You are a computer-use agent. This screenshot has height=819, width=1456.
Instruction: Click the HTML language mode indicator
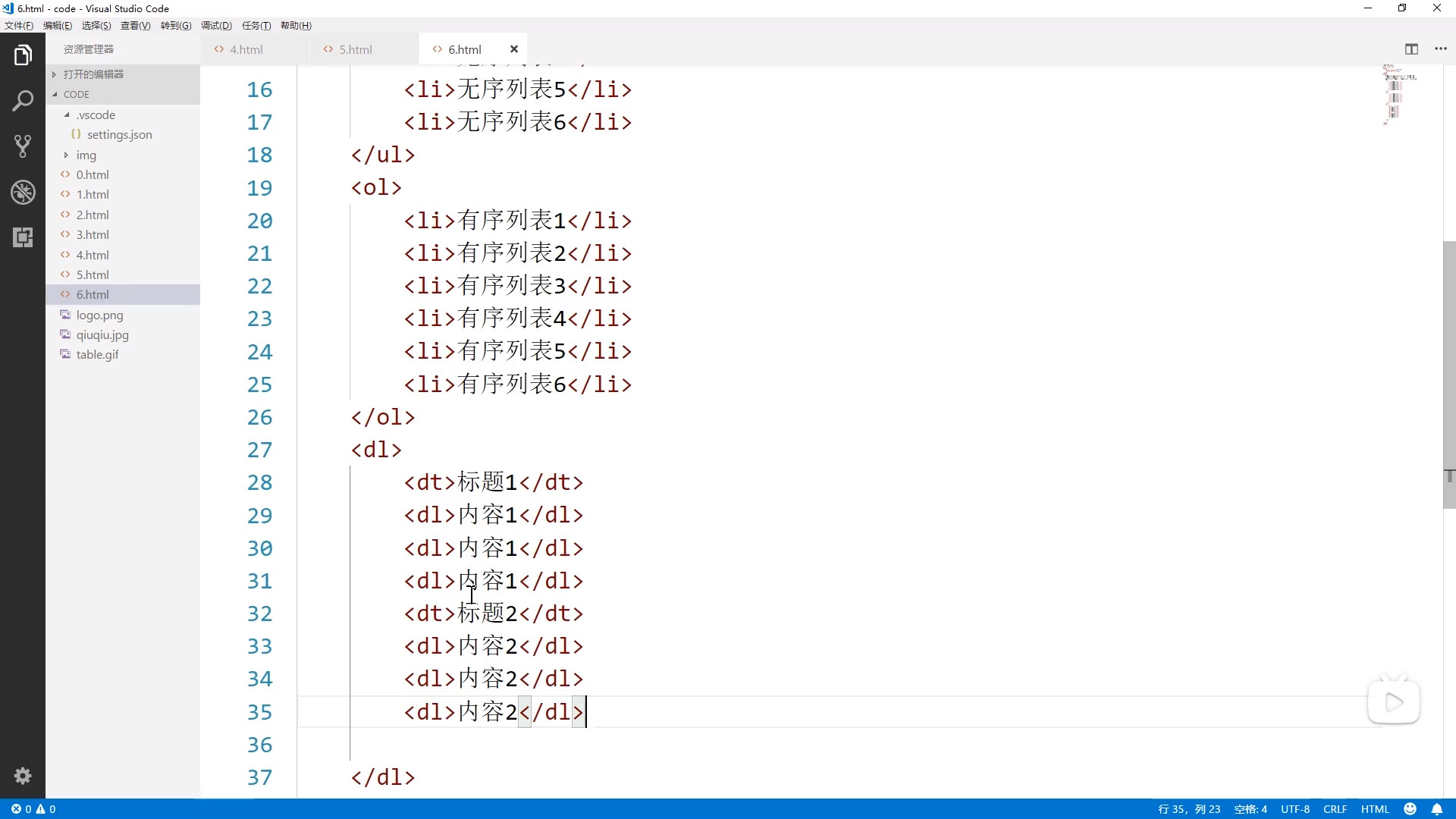tap(1375, 809)
